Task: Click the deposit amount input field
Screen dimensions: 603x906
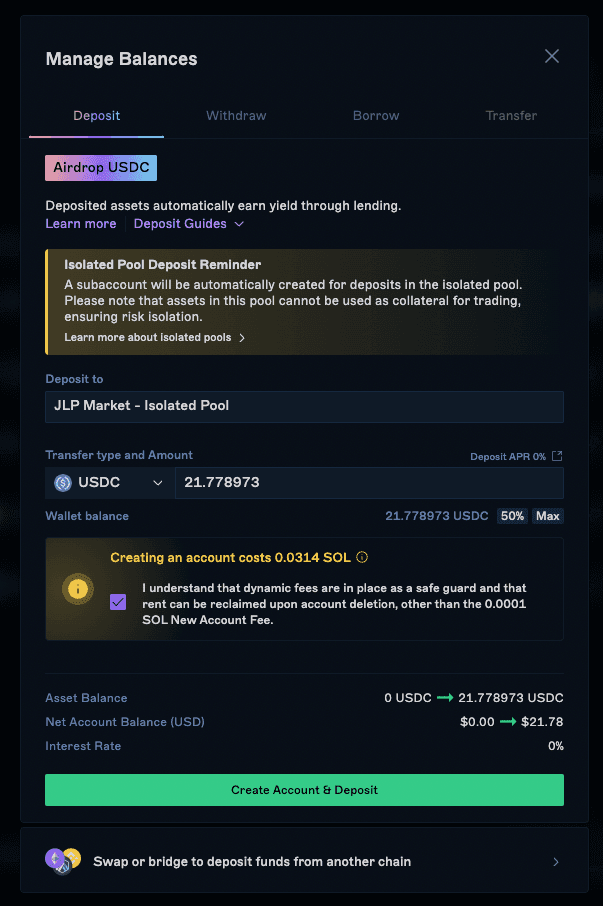Action: (369, 482)
